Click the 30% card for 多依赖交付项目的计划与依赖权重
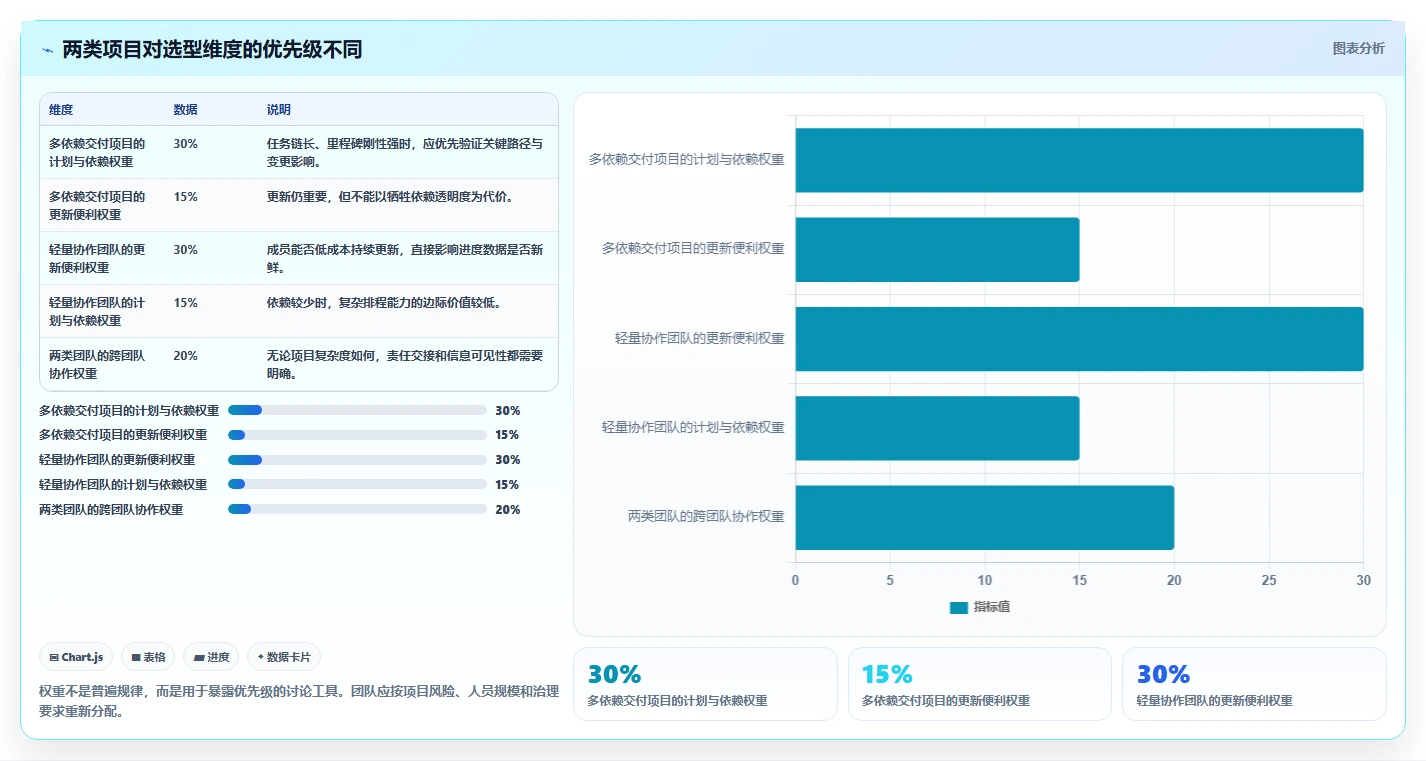1426x761 pixels. pyautogui.click(x=705, y=684)
